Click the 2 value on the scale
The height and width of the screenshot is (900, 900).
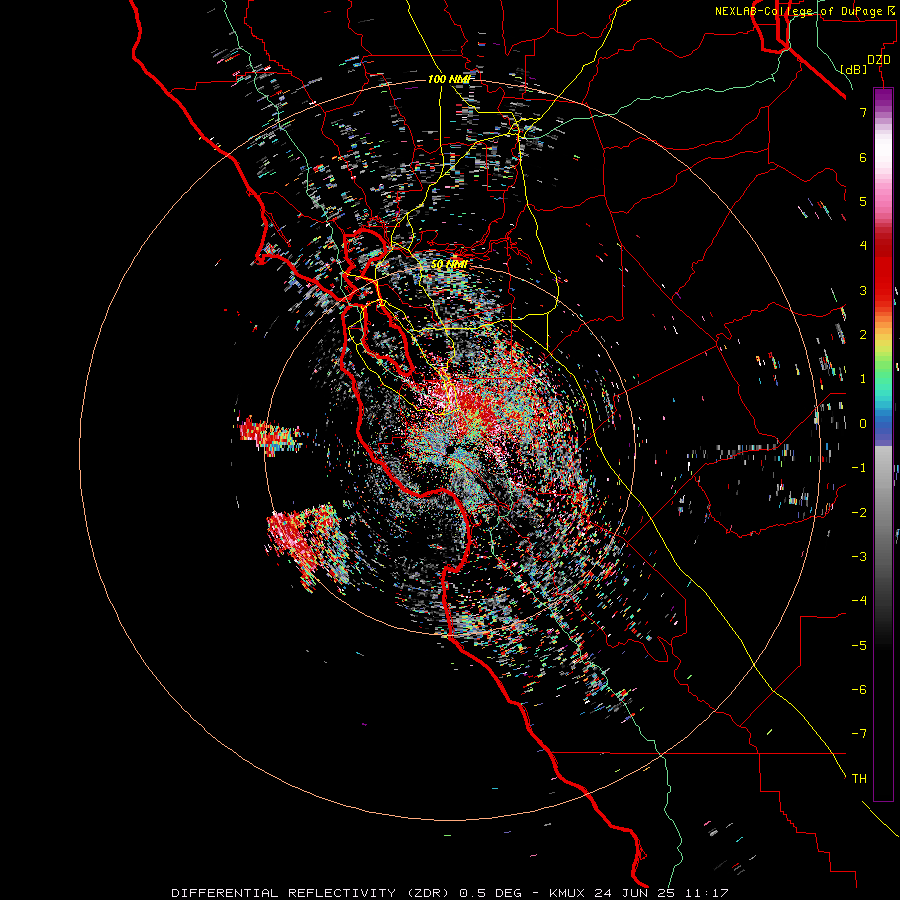point(863,335)
